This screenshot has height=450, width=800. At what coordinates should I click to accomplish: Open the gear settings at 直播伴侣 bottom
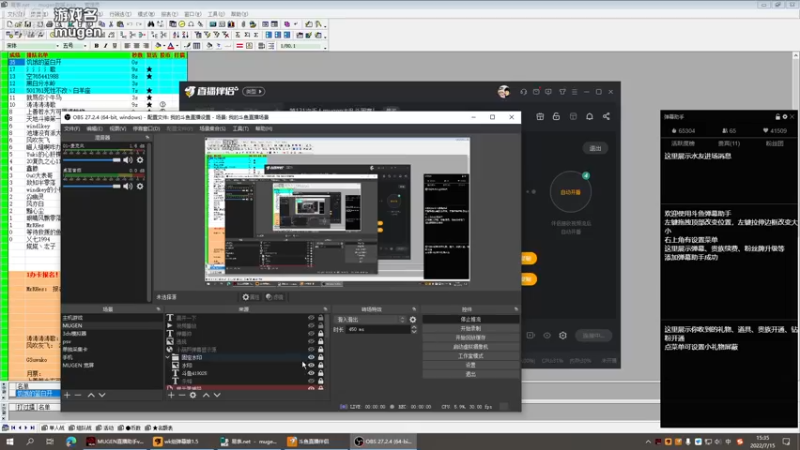pyautogui.click(x=563, y=335)
